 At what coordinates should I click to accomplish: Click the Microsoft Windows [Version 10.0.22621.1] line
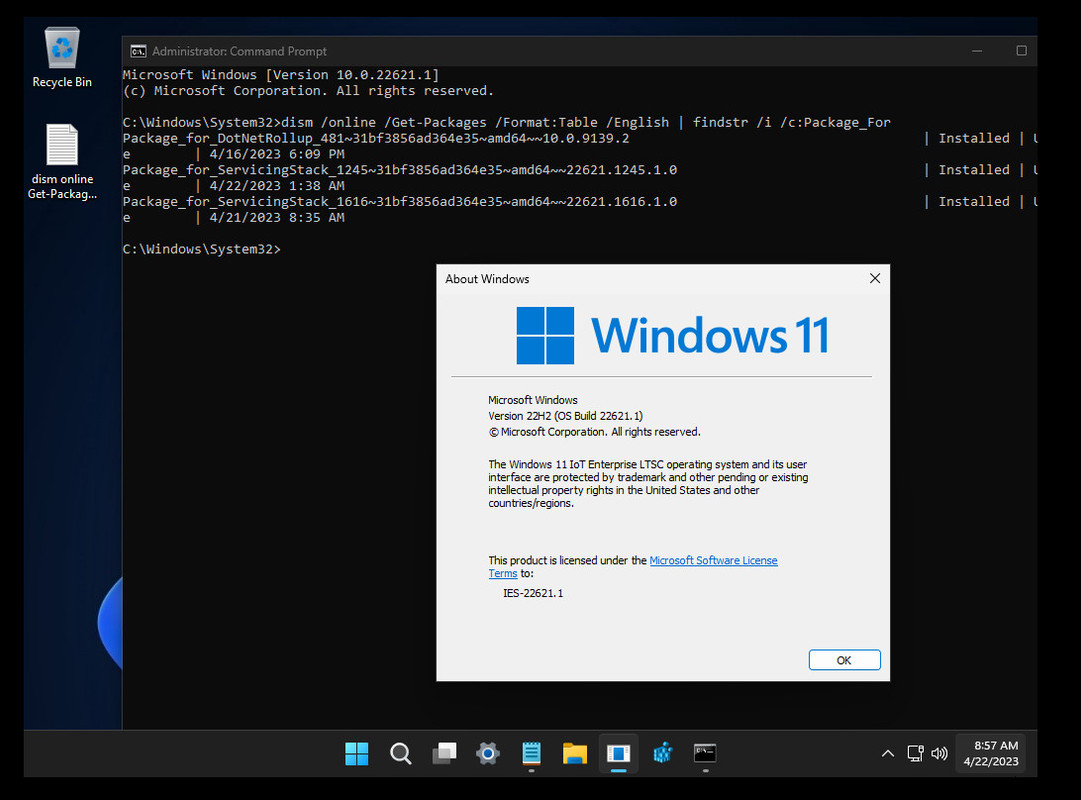point(281,74)
